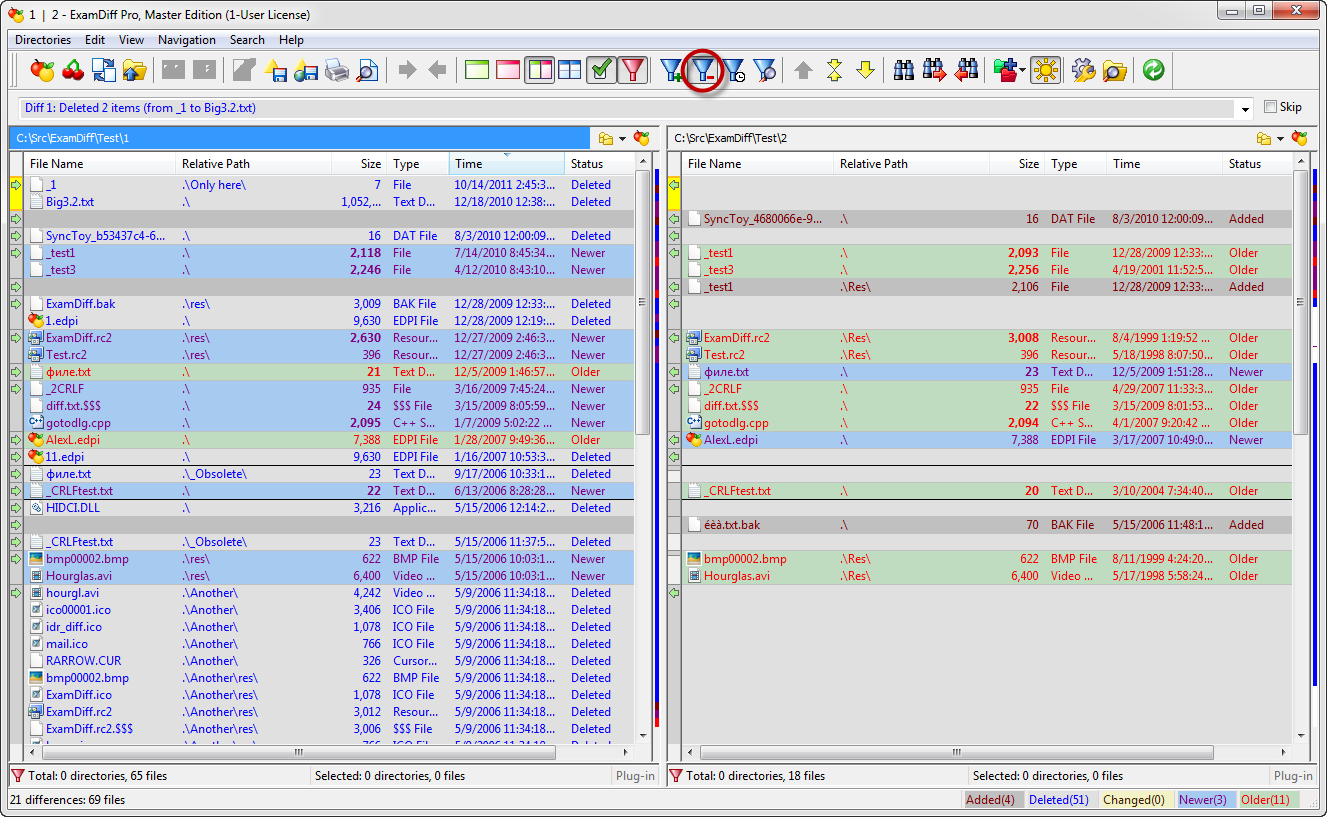
Task: Toggle the green checkmark toolbar button
Action: pyautogui.click(x=601, y=70)
